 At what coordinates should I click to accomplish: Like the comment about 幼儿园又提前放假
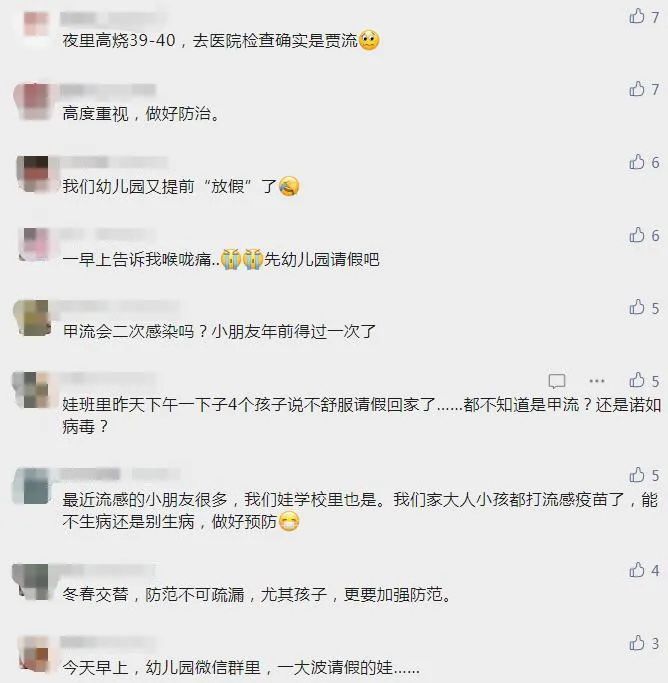637,162
